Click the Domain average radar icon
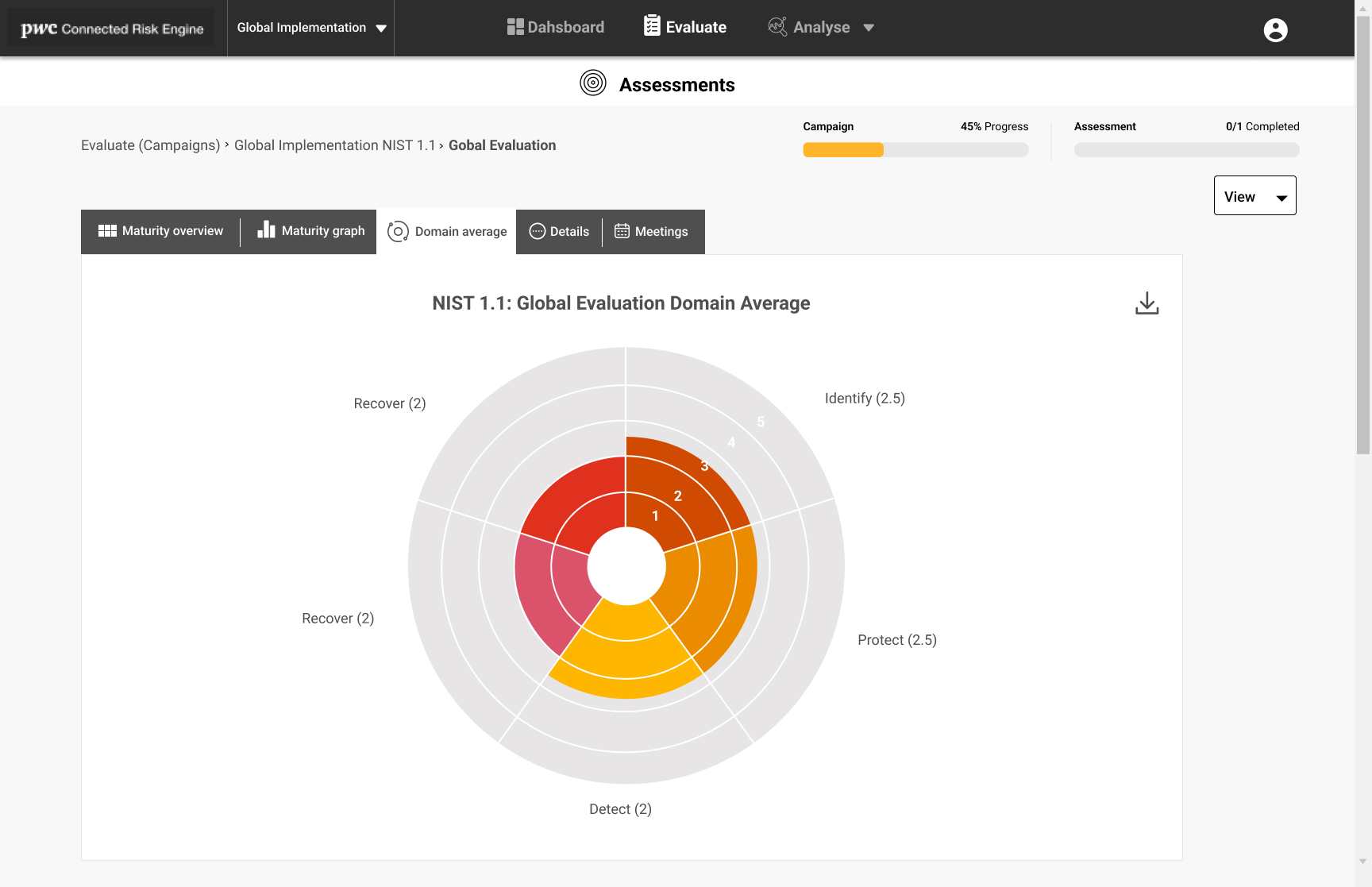The width and height of the screenshot is (1372, 887). (x=397, y=231)
